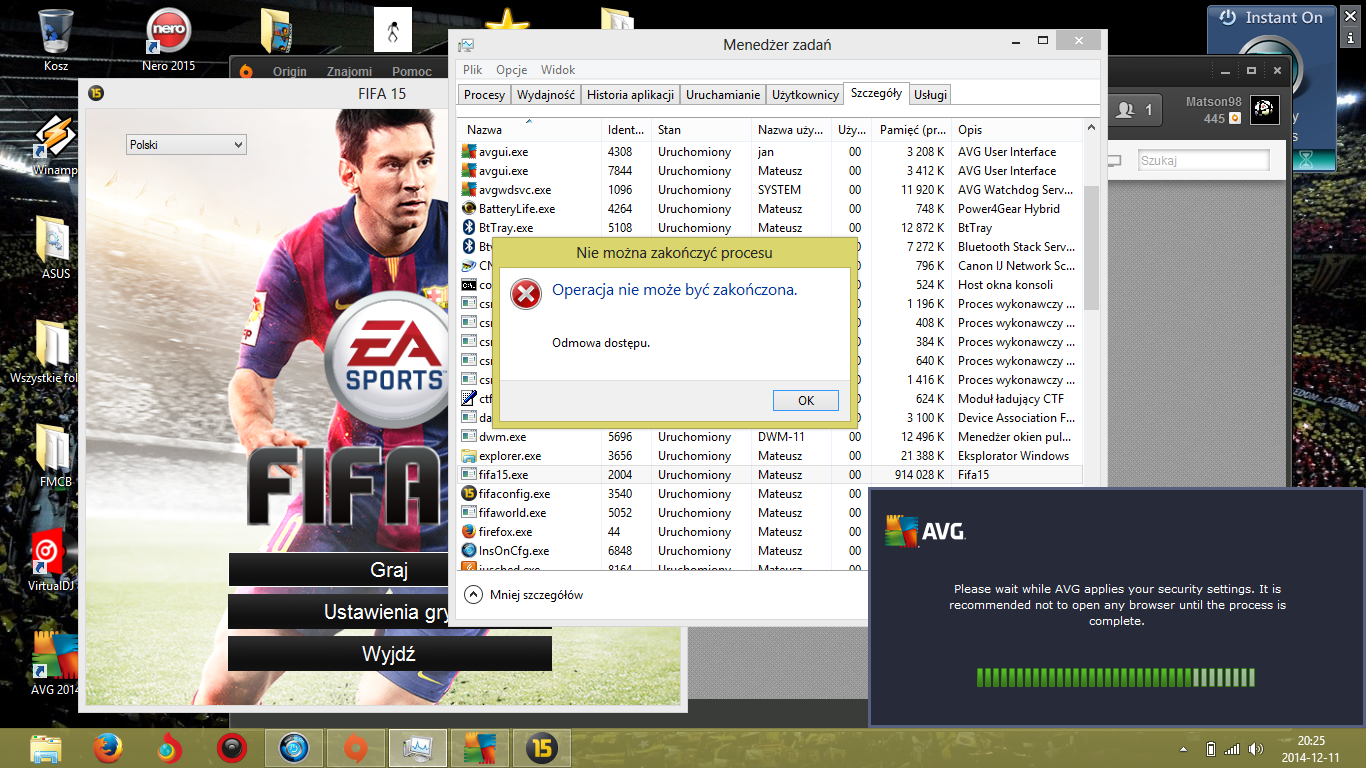Click the Instant On power icon

tap(1228, 18)
